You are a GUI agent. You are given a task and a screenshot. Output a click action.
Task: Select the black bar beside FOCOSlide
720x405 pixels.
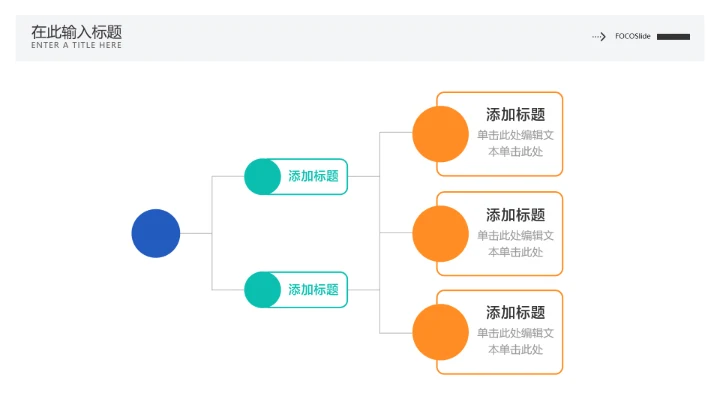673,37
